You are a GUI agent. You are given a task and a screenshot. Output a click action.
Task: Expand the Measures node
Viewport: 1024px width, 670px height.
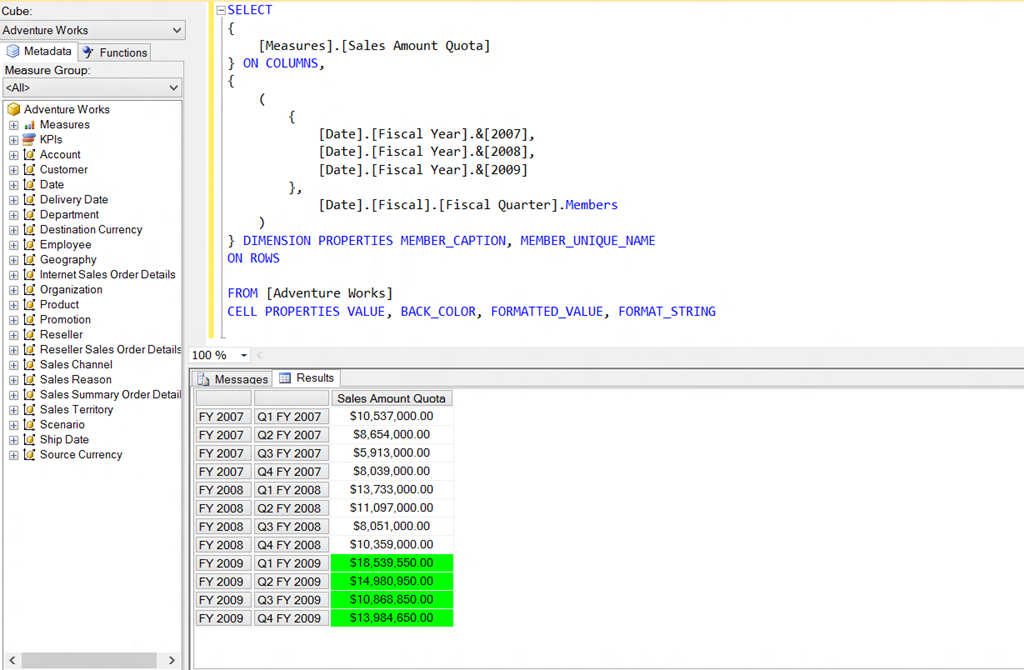point(13,125)
